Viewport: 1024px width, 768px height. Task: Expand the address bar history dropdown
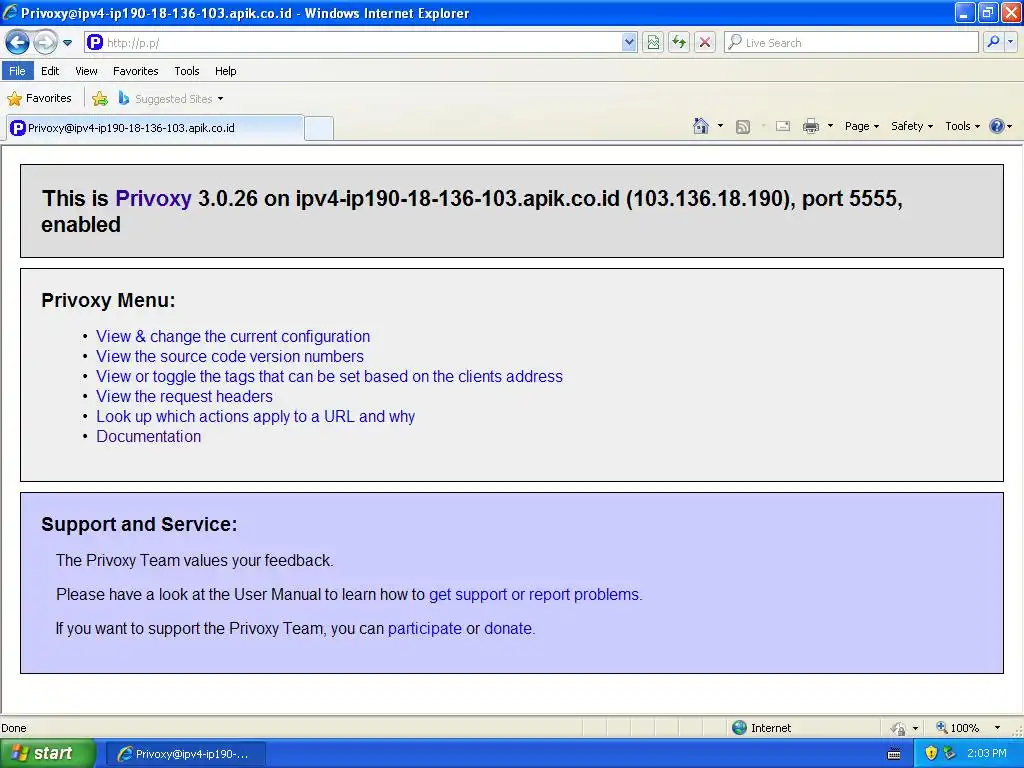point(629,42)
